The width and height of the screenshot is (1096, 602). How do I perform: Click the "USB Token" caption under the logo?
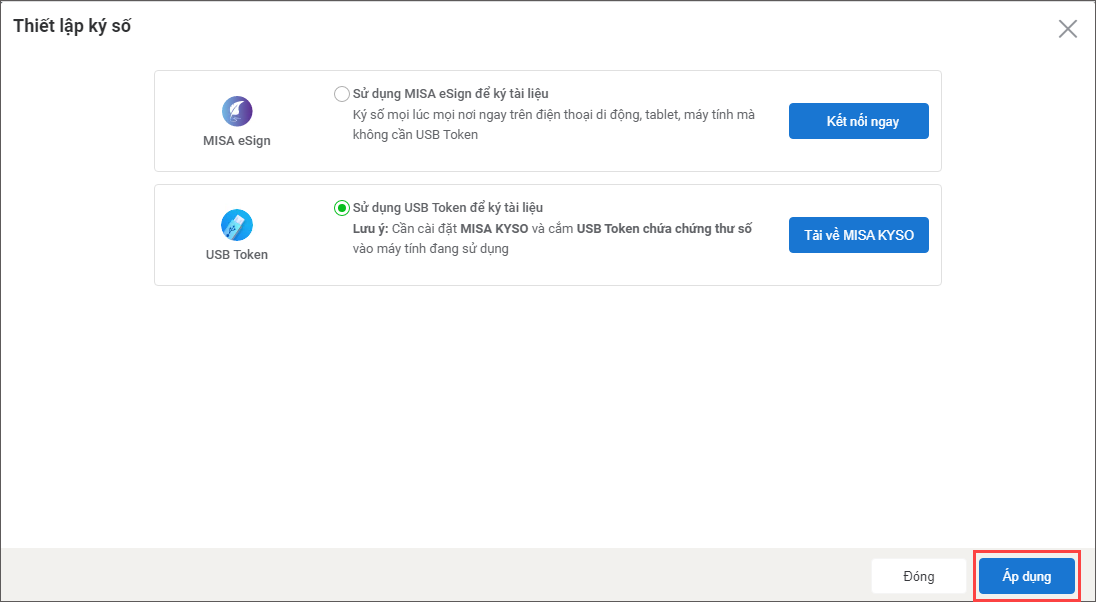[237, 255]
